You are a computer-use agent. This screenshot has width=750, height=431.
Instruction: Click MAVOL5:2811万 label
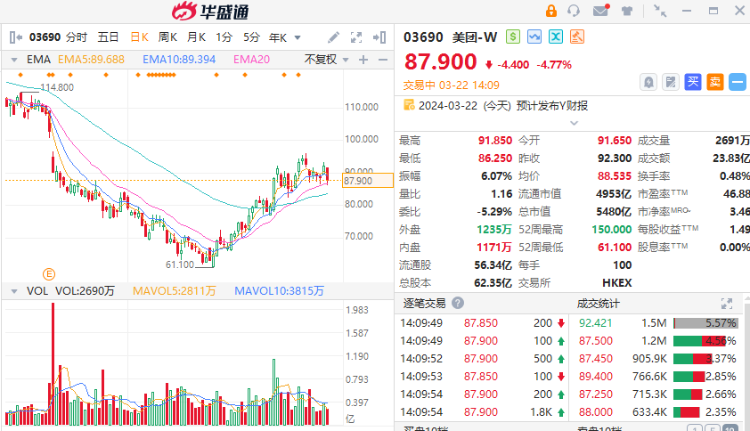coord(175,291)
